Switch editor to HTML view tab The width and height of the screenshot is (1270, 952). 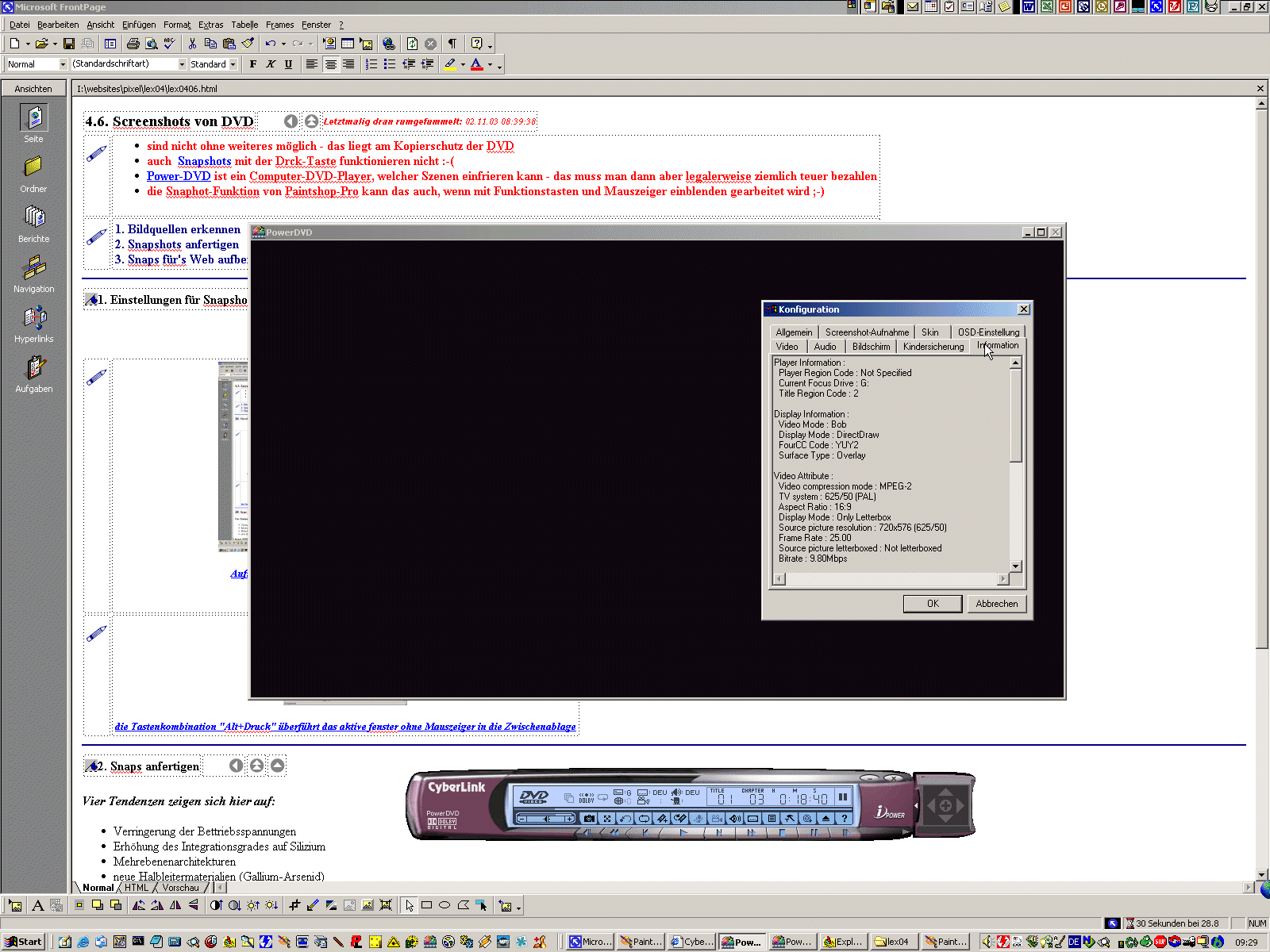(136, 888)
